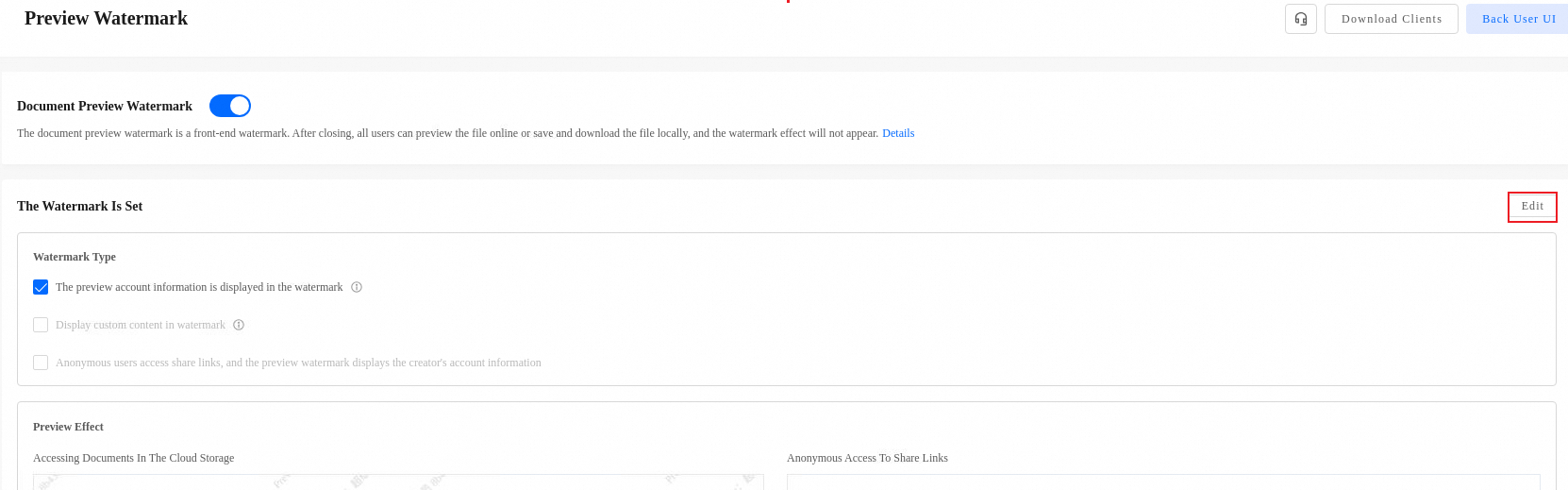
Task: Click the cloud storage documents preview image
Action: [x=398, y=482]
